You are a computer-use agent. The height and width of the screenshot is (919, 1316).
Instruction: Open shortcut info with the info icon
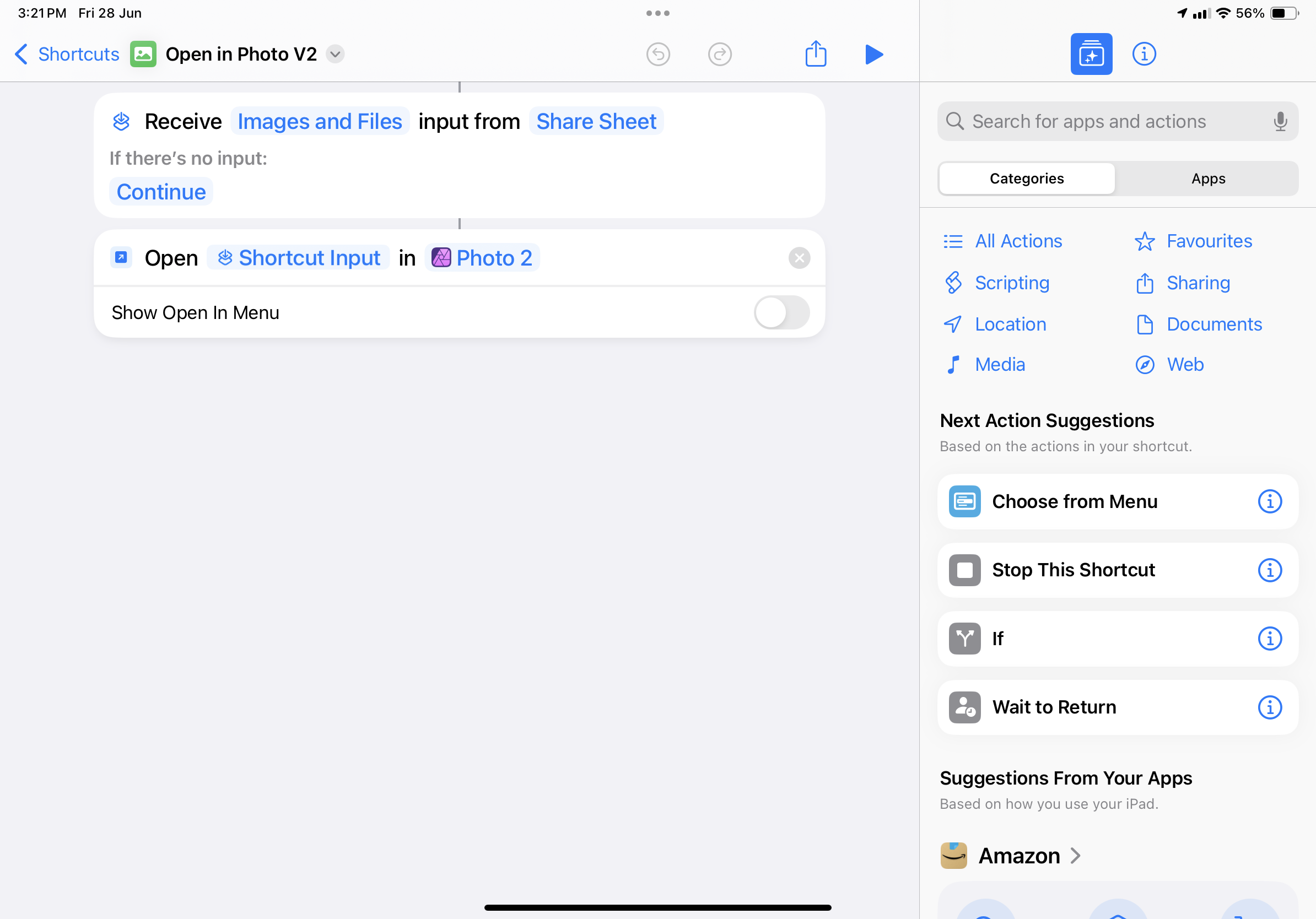tap(1144, 53)
